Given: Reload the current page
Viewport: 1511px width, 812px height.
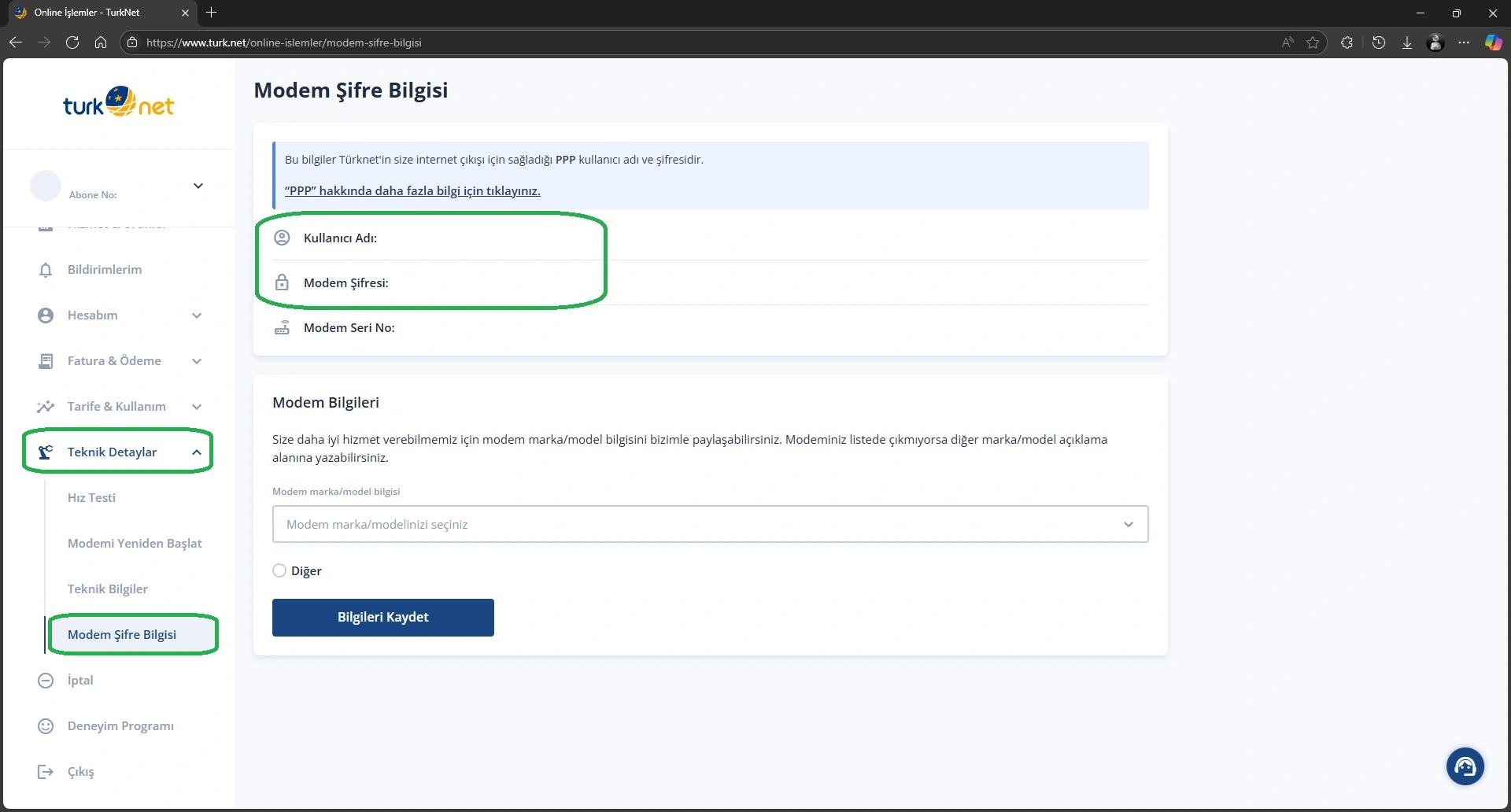Looking at the screenshot, I should point(72,42).
